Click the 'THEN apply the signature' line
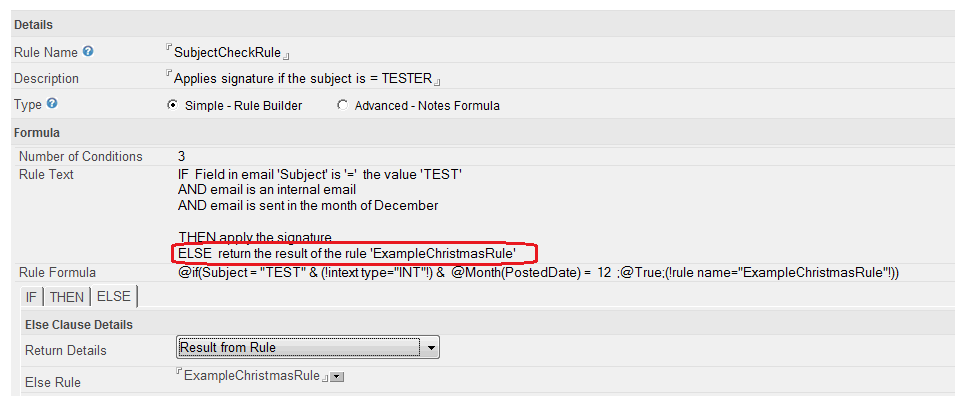Viewport: 955px width, 396px height. coord(255,236)
